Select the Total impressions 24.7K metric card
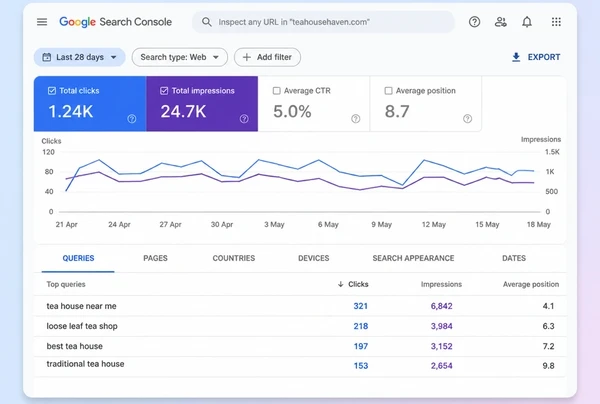The image size is (600, 404). [x=202, y=104]
